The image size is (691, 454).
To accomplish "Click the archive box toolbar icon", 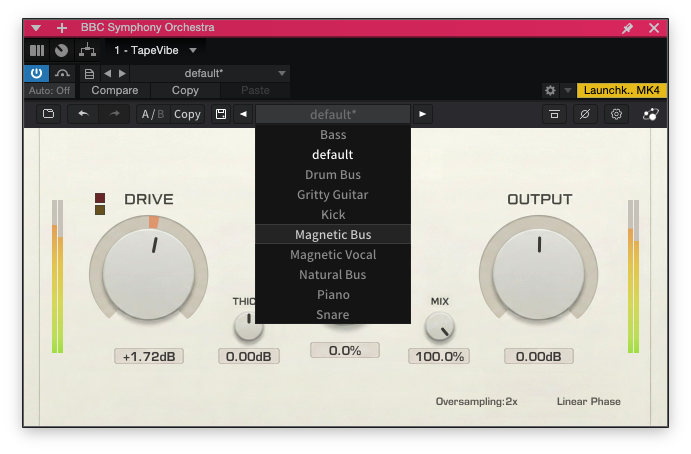I will (x=554, y=114).
